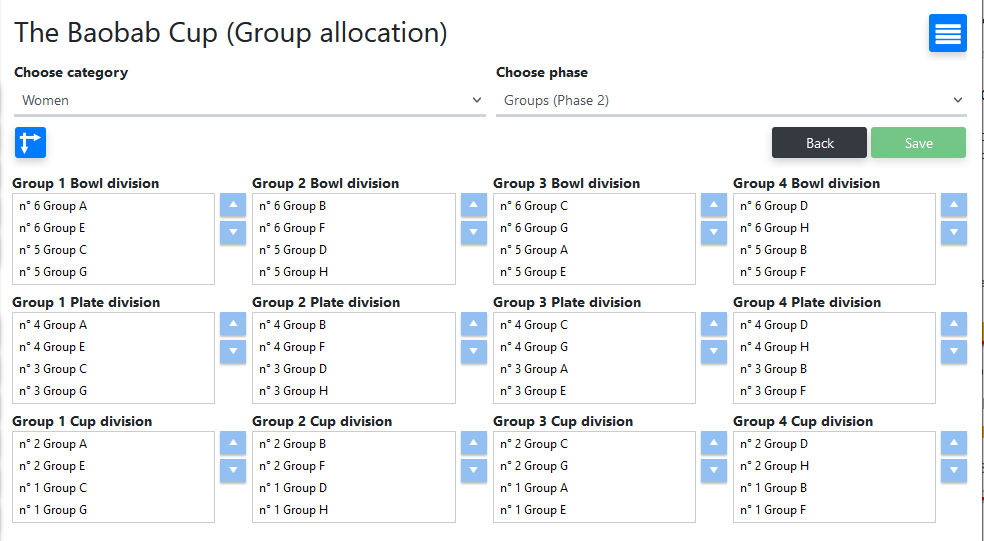984x541 pixels.
Task: Move down in Group 3 Plate division
Action: pos(713,351)
